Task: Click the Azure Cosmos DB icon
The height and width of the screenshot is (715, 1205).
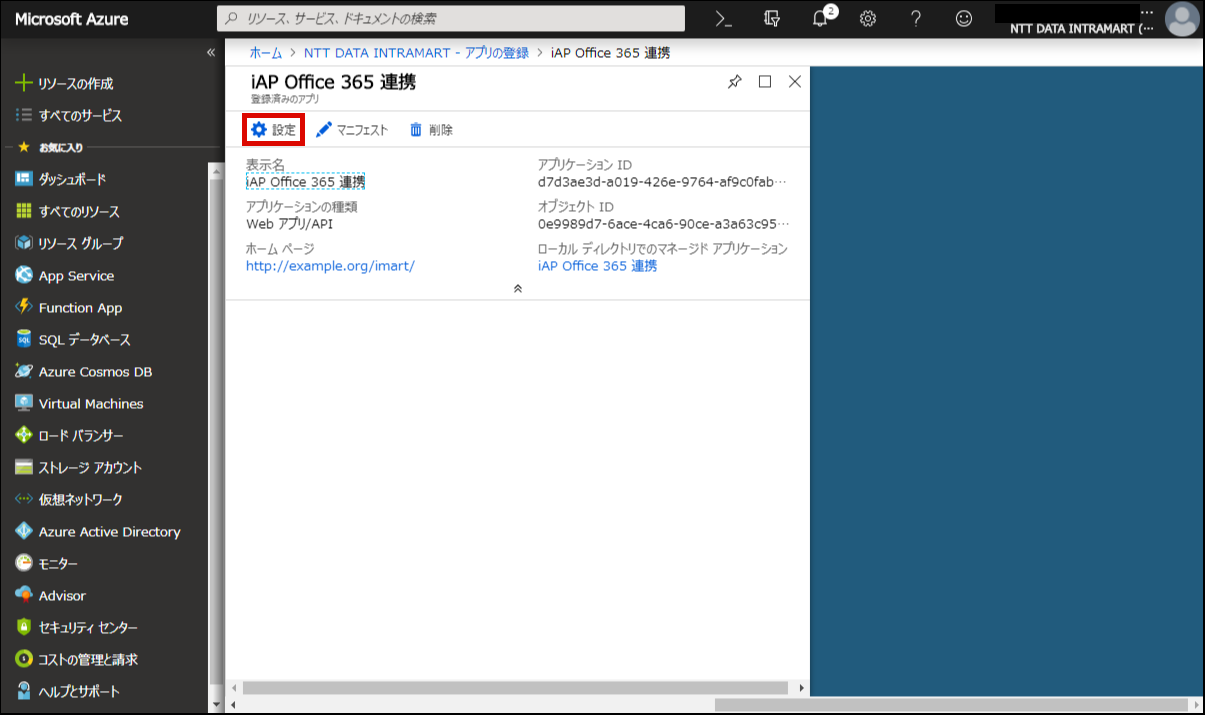Action: [x=24, y=372]
